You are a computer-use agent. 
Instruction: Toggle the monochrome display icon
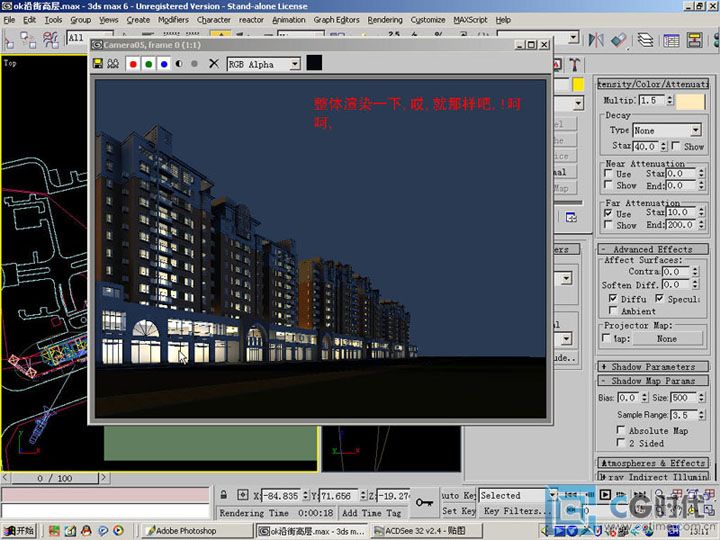pyautogui.click(x=179, y=63)
